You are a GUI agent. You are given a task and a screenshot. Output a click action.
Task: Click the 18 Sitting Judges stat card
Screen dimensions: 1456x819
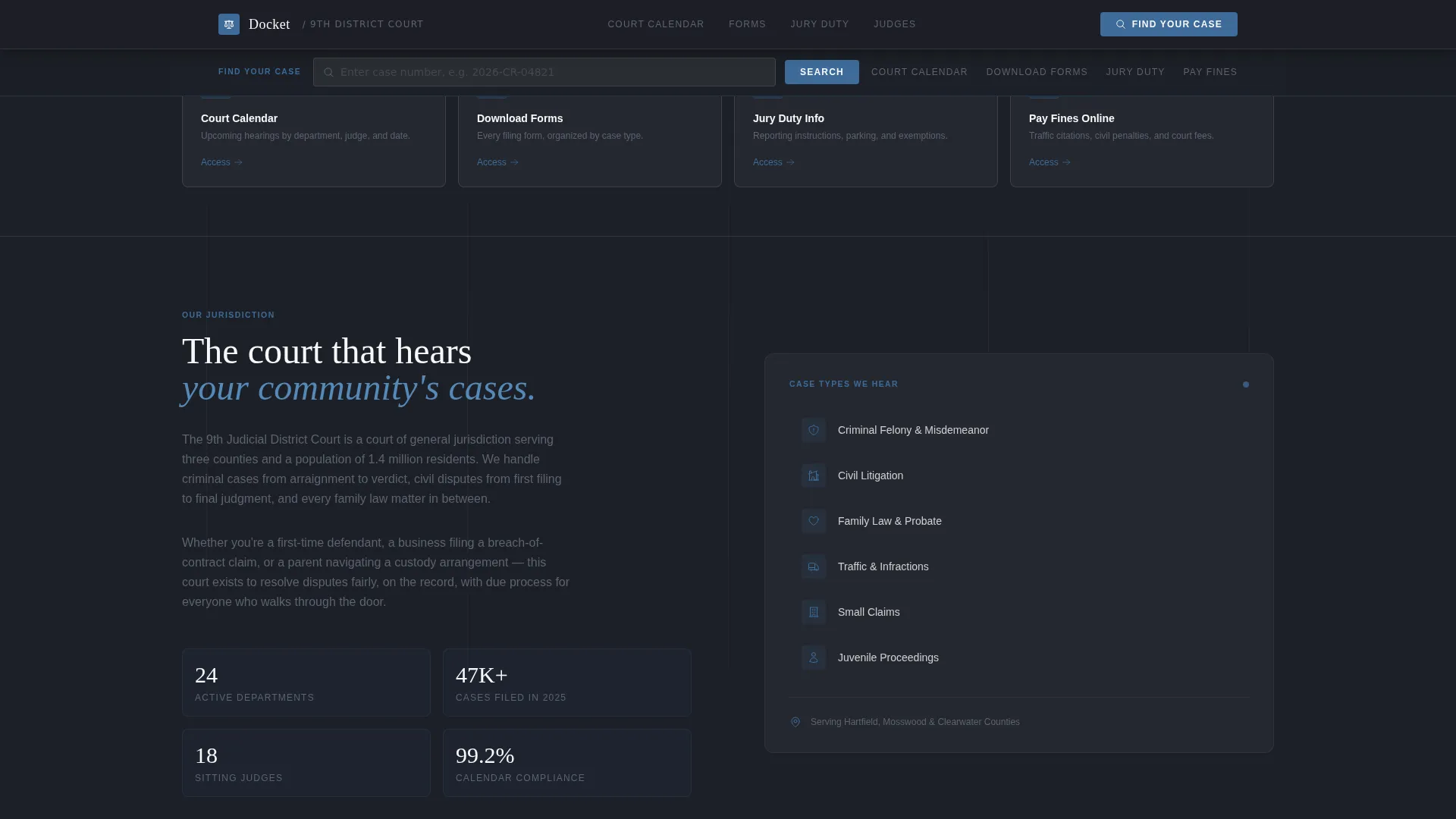(306, 763)
